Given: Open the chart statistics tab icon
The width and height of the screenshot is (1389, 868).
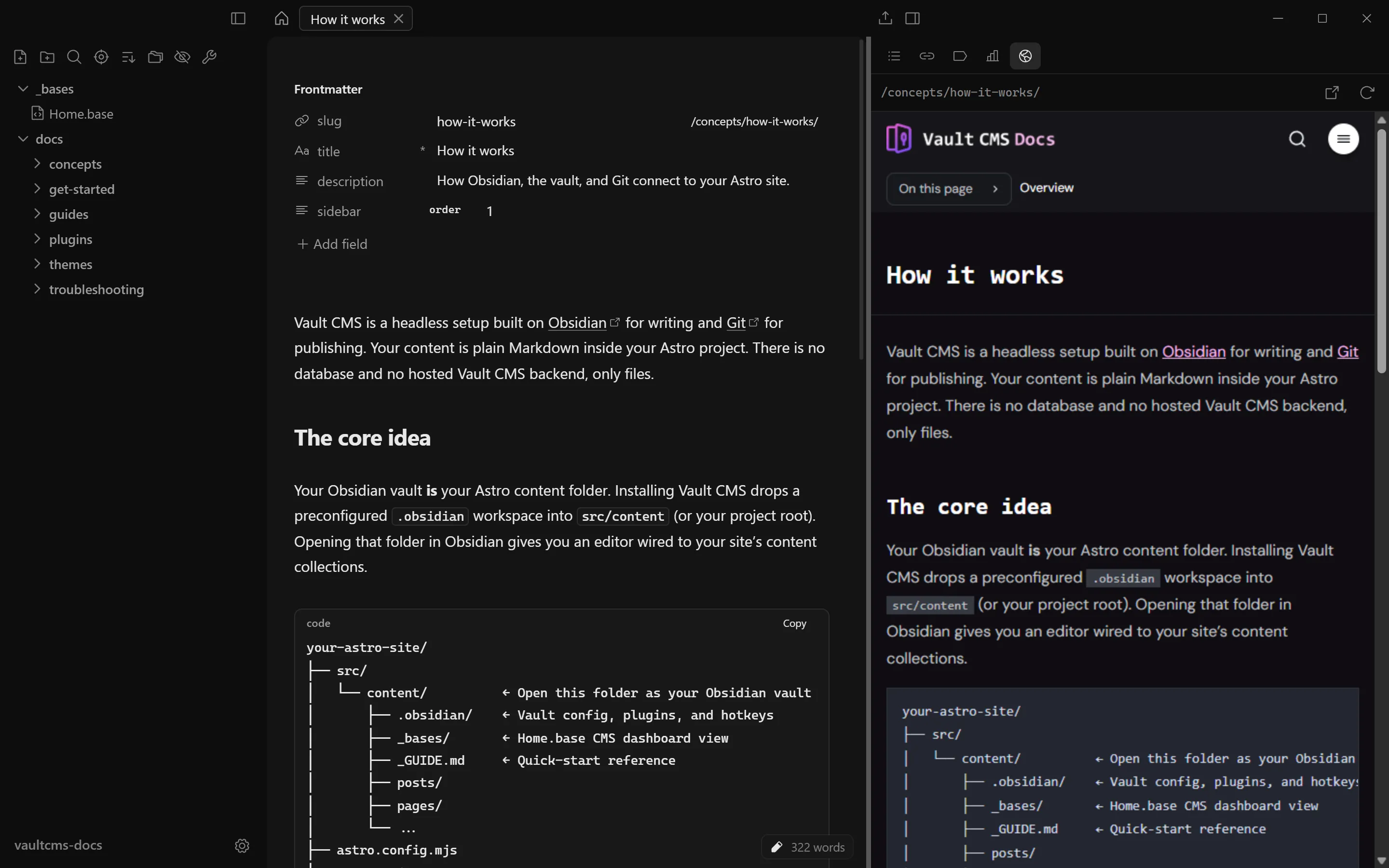Looking at the screenshot, I should [993, 56].
